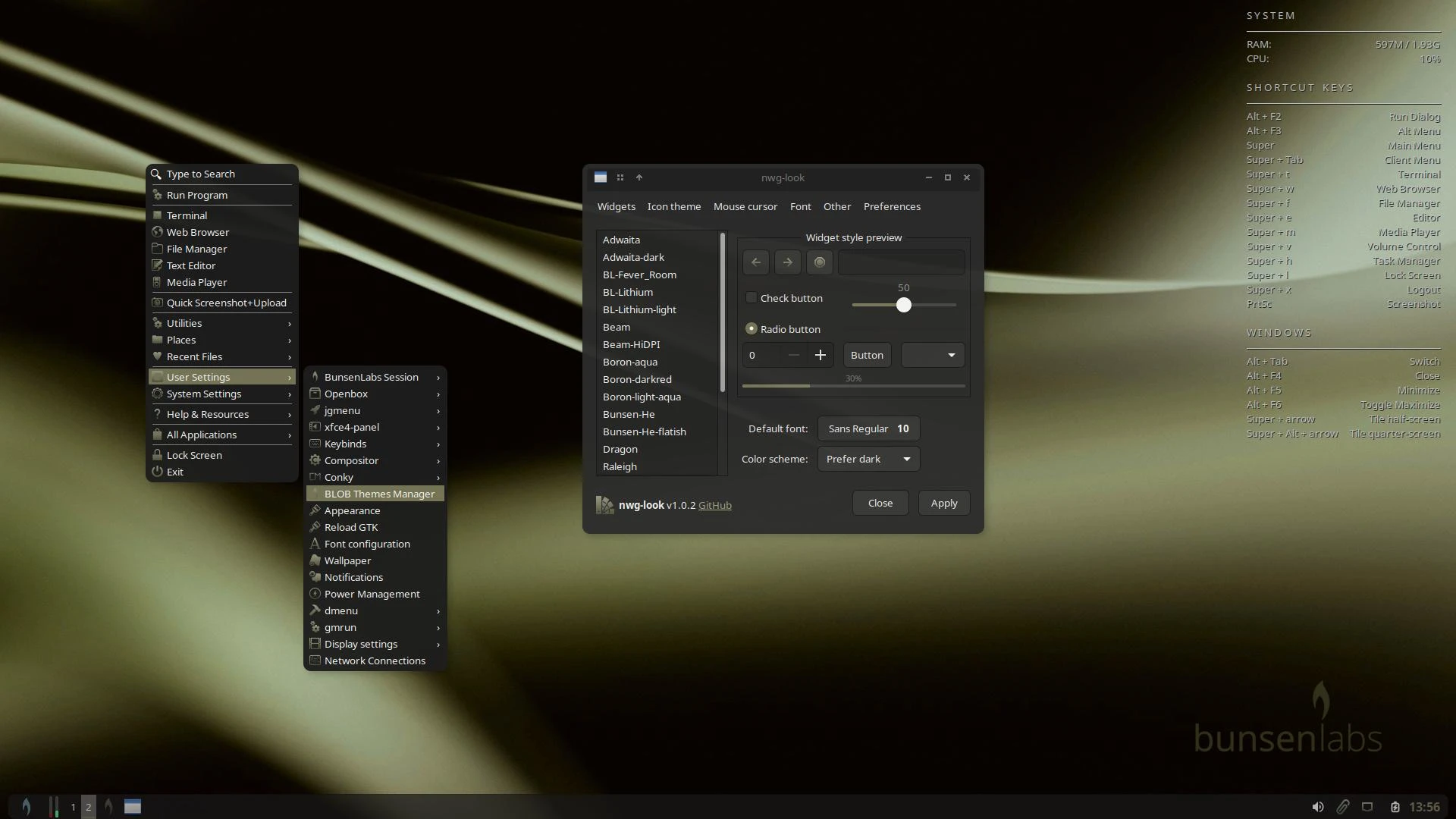Switch to the Icon theme tab
The image size is (1456, 819).
click(673, 206)
